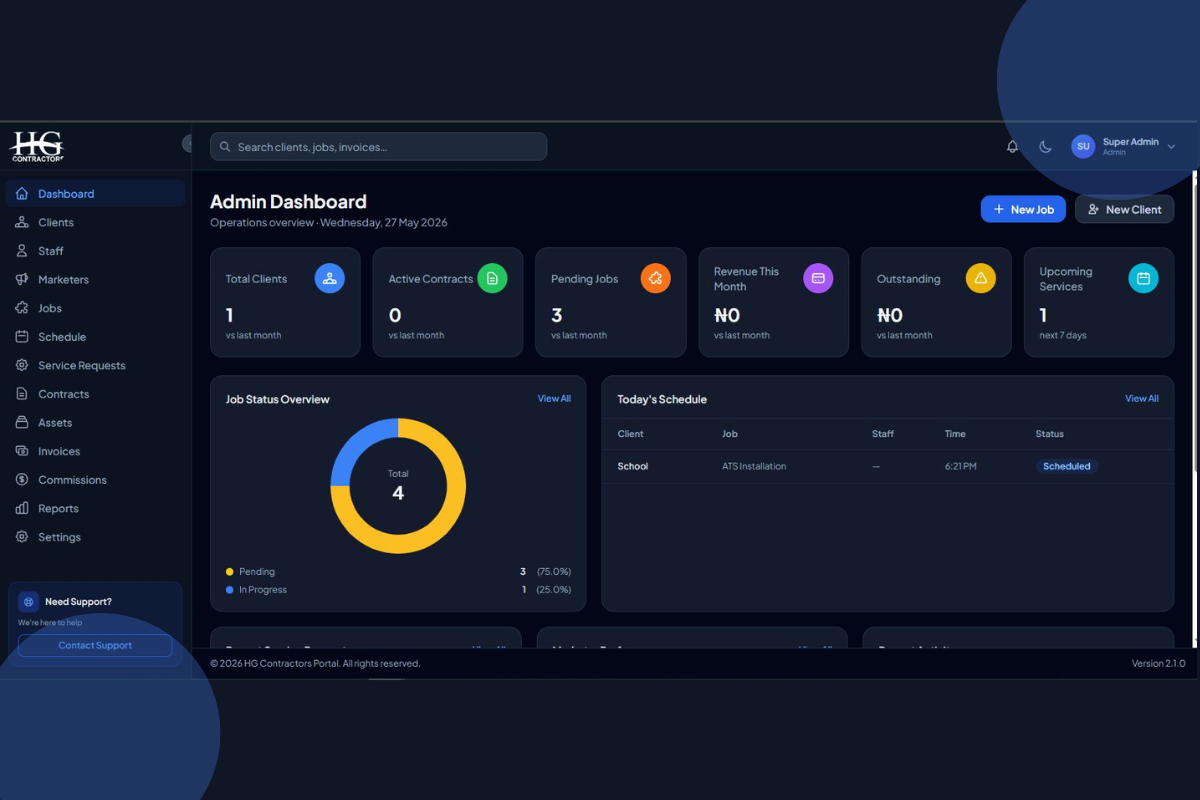Image resolution: width=1200 pixels, height=800 pixels.
Task: Click the Assets box icon
Action: (x=22, y=423)
